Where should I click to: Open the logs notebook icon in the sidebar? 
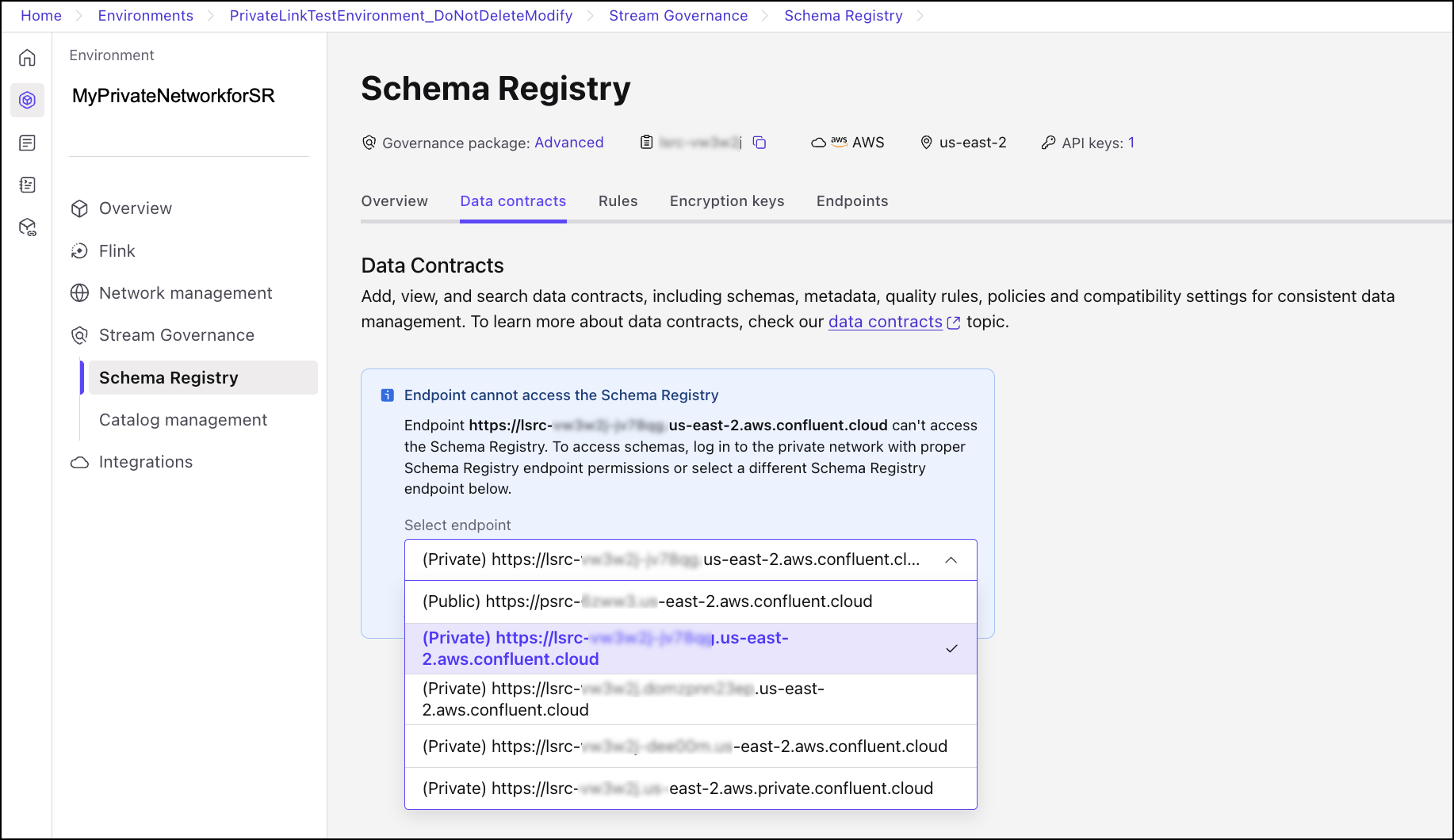click(x=27, y=184)
